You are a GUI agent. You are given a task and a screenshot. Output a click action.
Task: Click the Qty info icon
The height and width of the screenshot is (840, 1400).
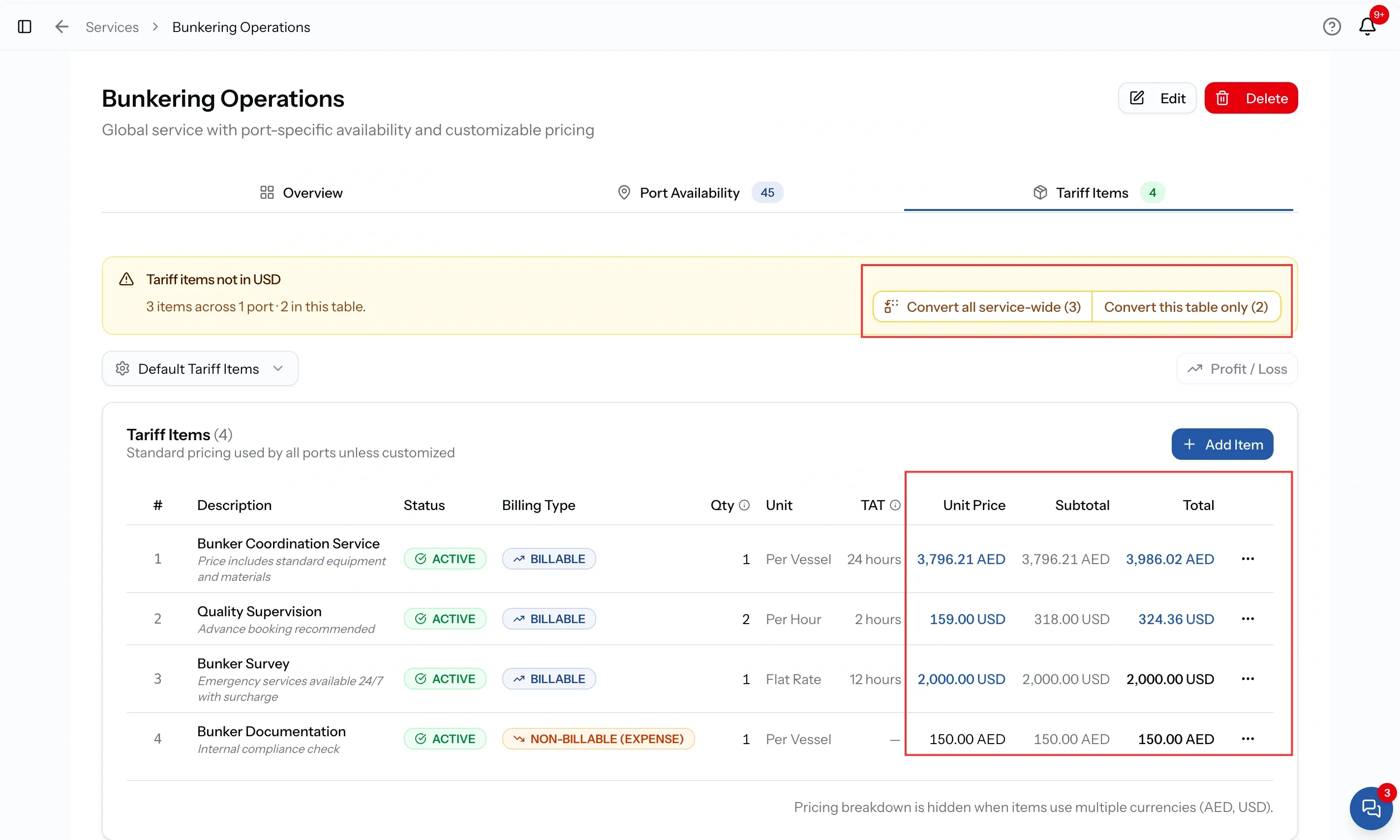click(744, 505)
